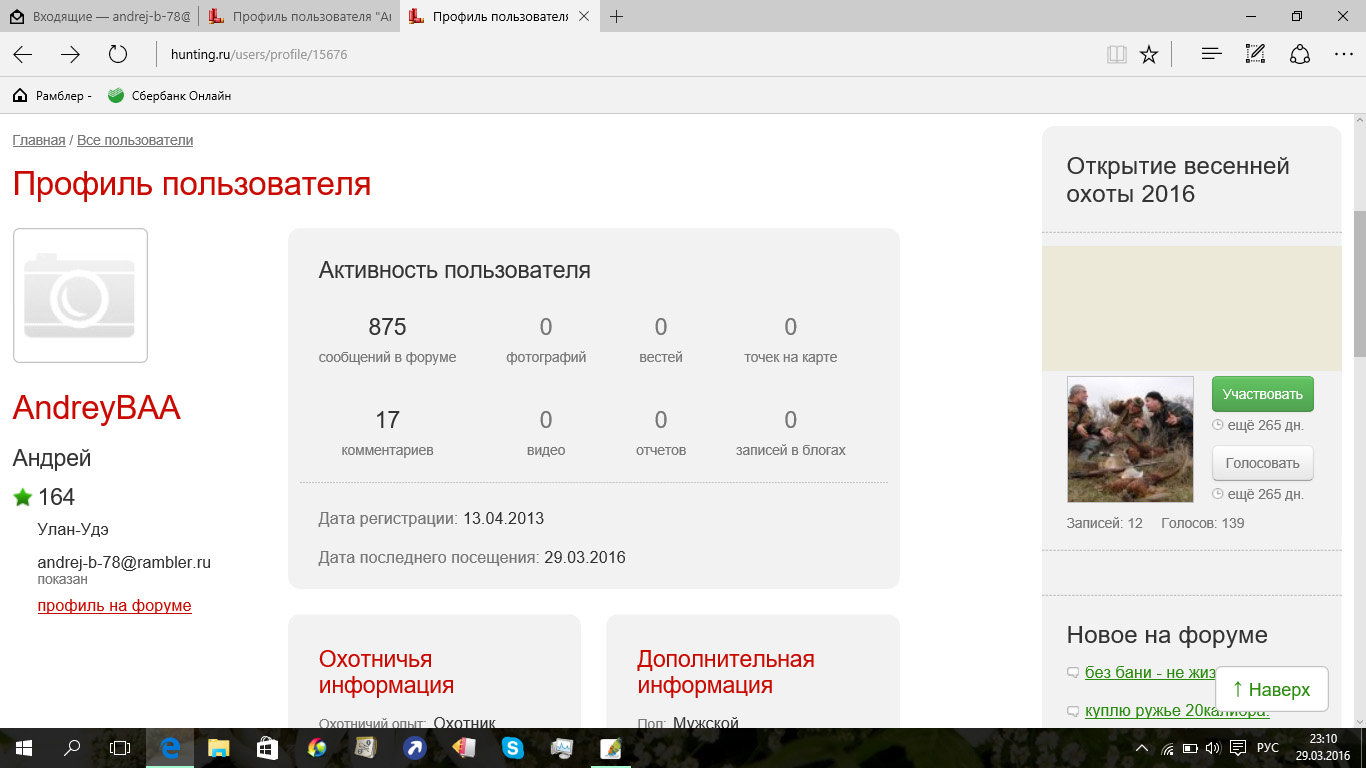Show hidden system tray icons
The image size is (1366, 768).
(x=1143, y=748)
